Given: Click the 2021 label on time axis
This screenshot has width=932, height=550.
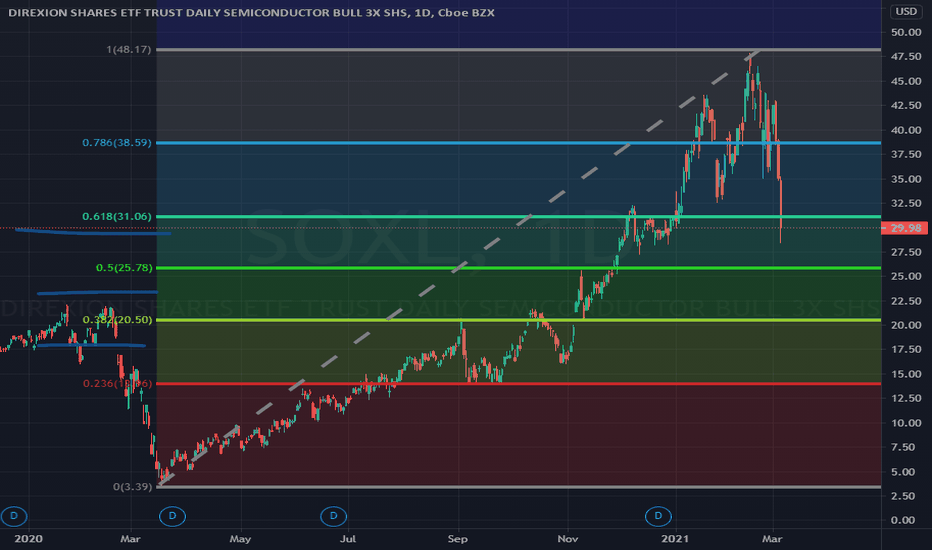Looking at the screenshot, I should click(675, 539).
